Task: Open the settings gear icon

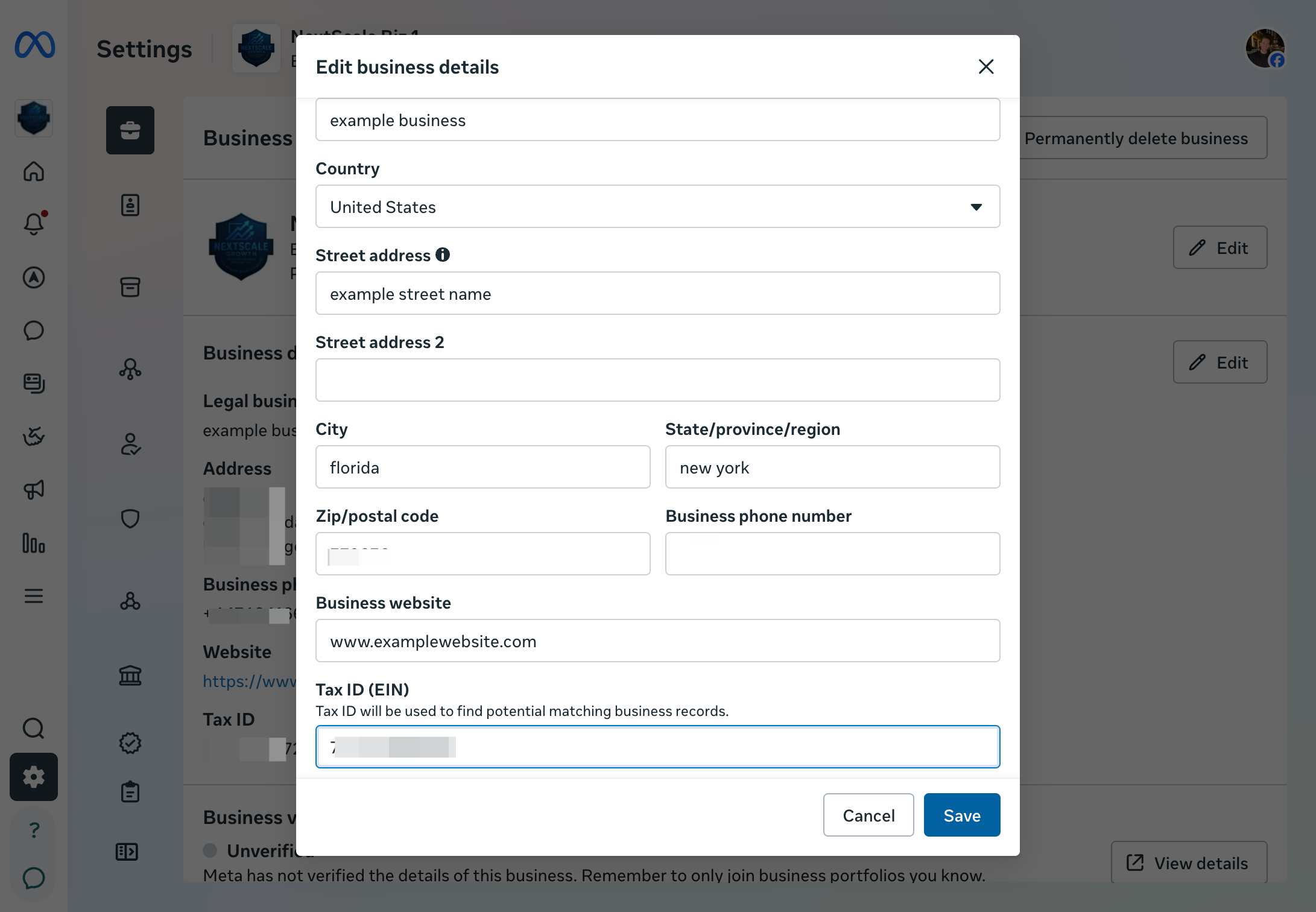Action: coord(34,777)
